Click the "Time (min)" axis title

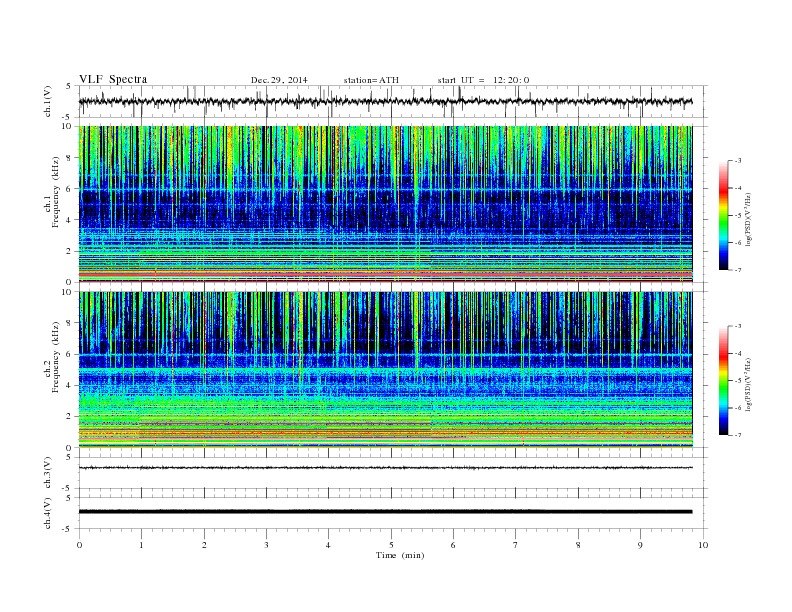click(x=400, y=555)
